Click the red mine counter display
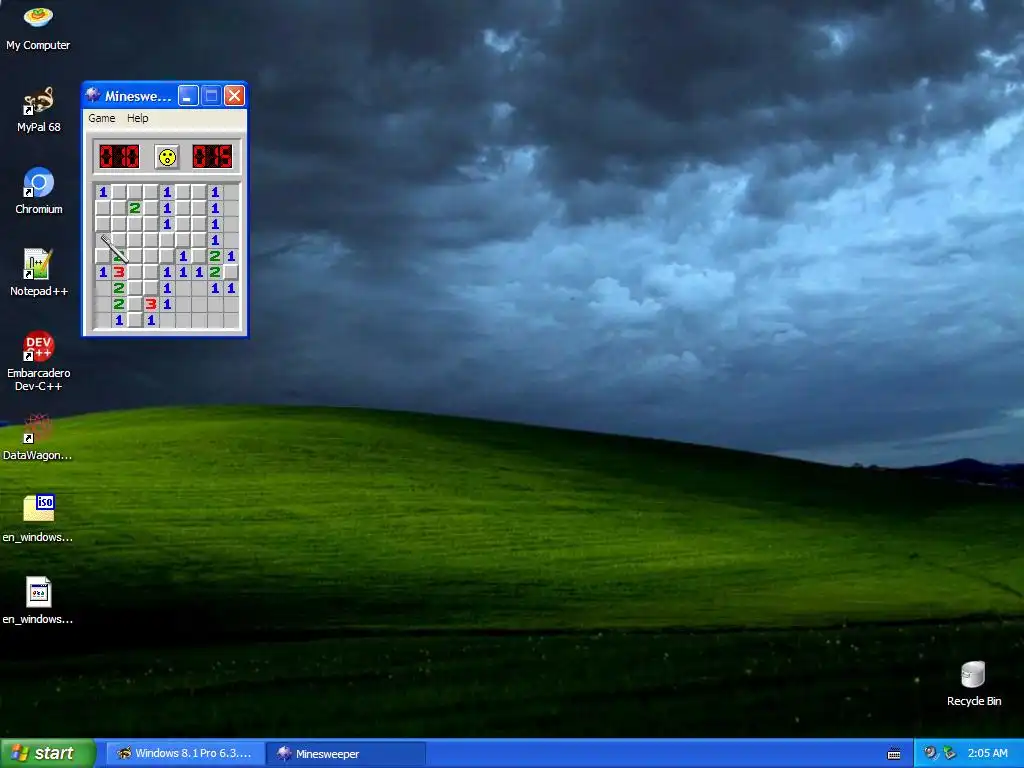Viewport: 1024px width, 768px height. point(120,157)
